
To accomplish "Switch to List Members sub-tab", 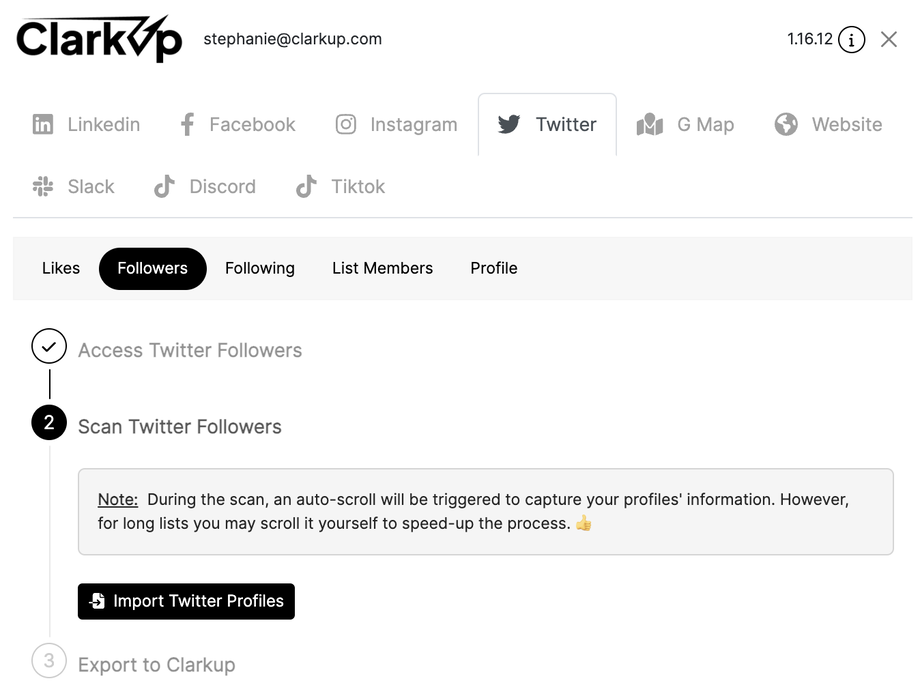I will [382, 268].
